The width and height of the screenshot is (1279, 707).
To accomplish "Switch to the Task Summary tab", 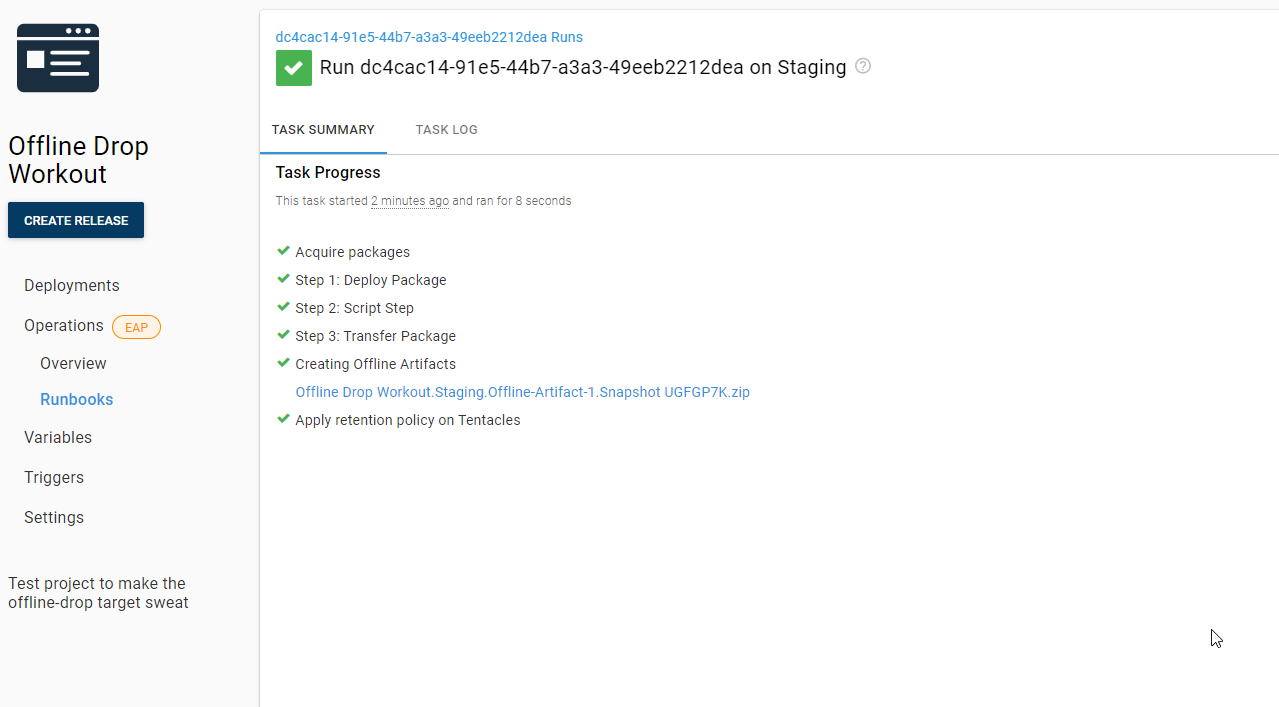I will click(323, 130).
